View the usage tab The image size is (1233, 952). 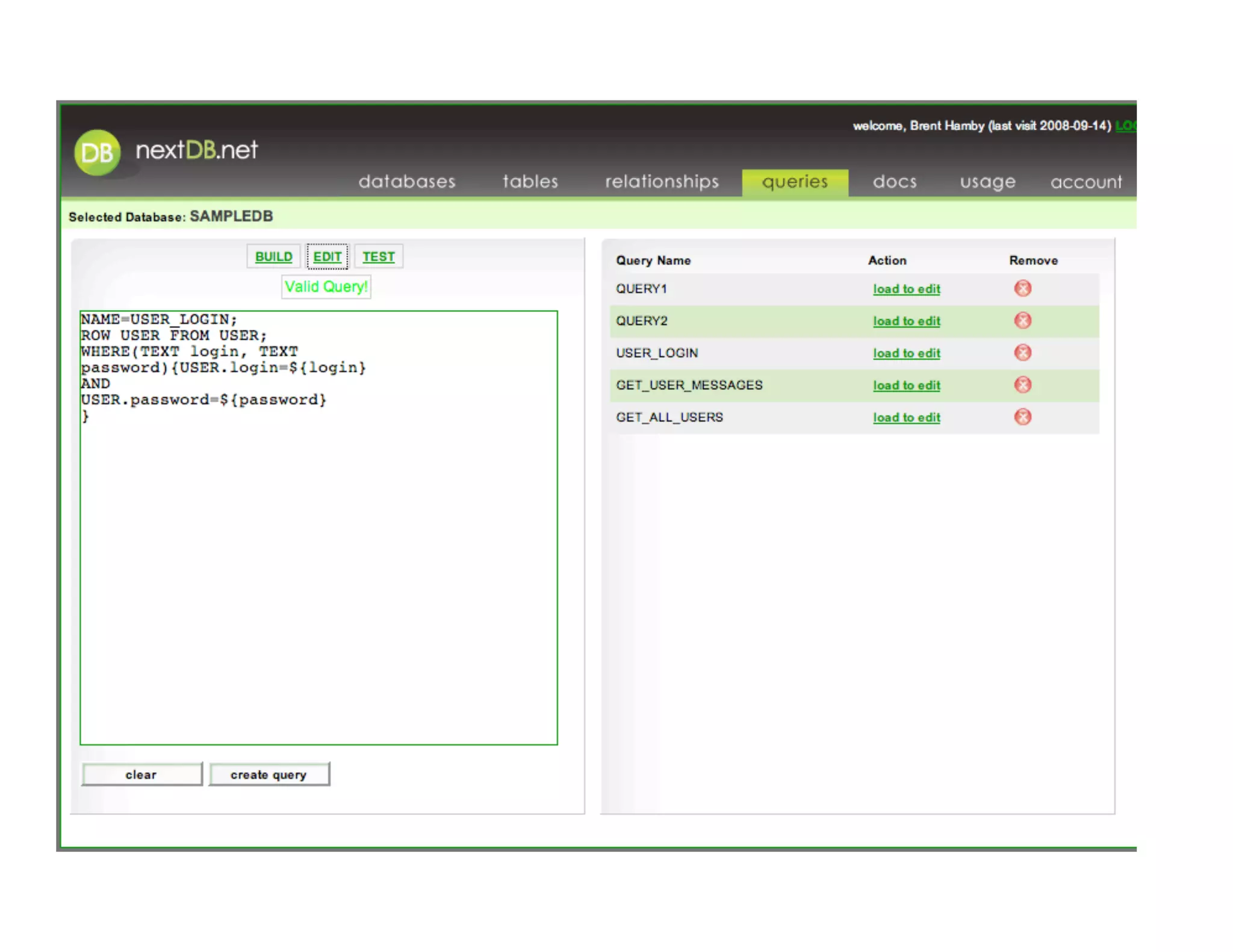click(x=987, y=181)
